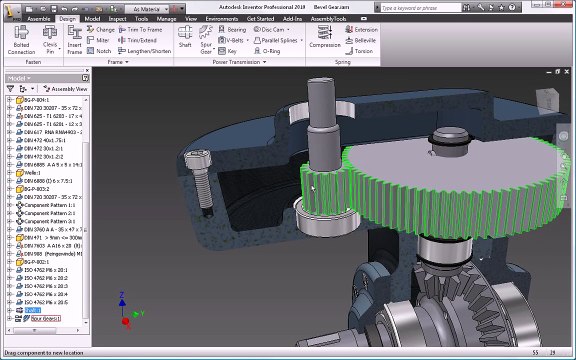Click the browser horizontal scrollbar
576x360 pixels.
point(35,330)
